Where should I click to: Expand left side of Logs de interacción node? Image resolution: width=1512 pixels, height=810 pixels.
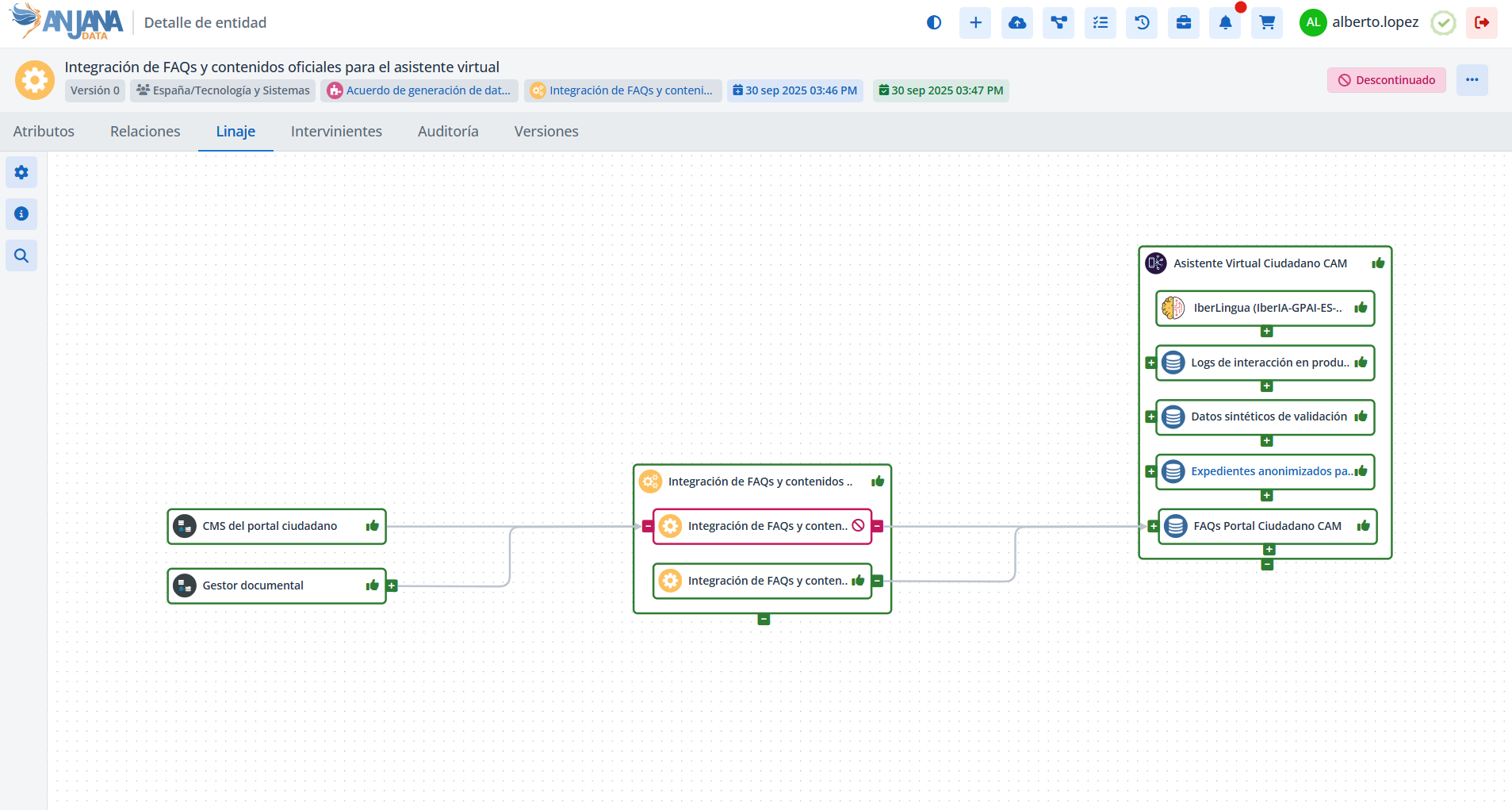[x=1150, y=363]
